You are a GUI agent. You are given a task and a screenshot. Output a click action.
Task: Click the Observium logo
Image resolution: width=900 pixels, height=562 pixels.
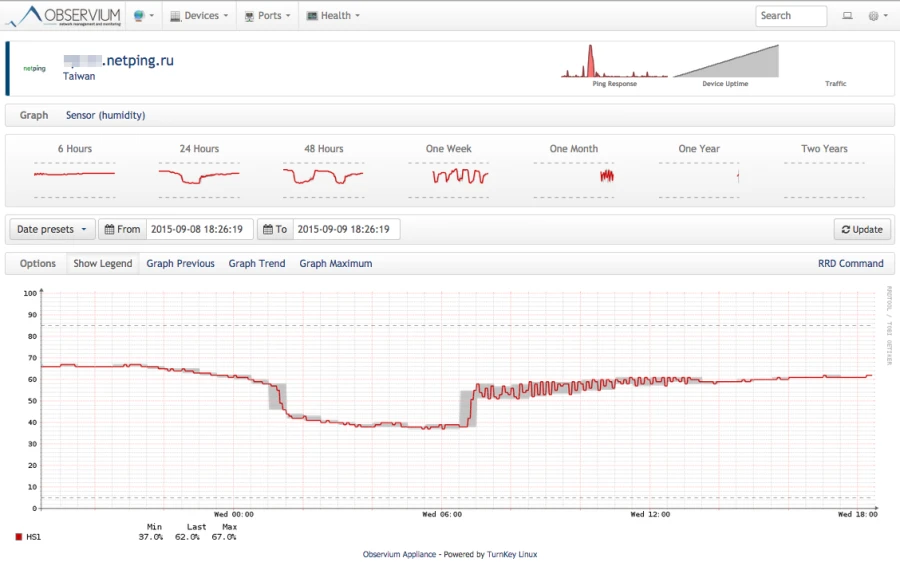[64, 16]
